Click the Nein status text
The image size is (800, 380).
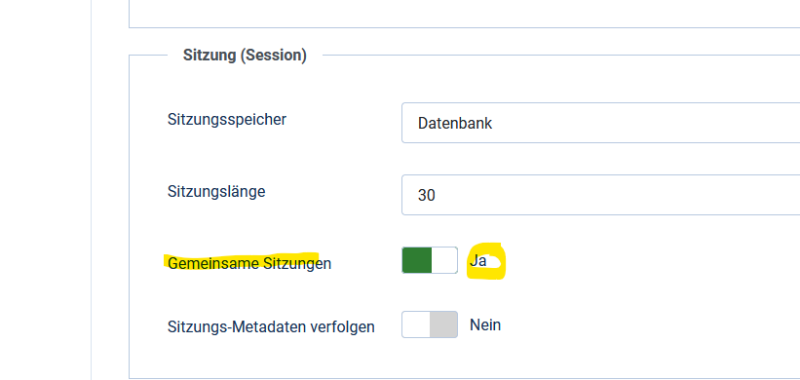(485, 325)
